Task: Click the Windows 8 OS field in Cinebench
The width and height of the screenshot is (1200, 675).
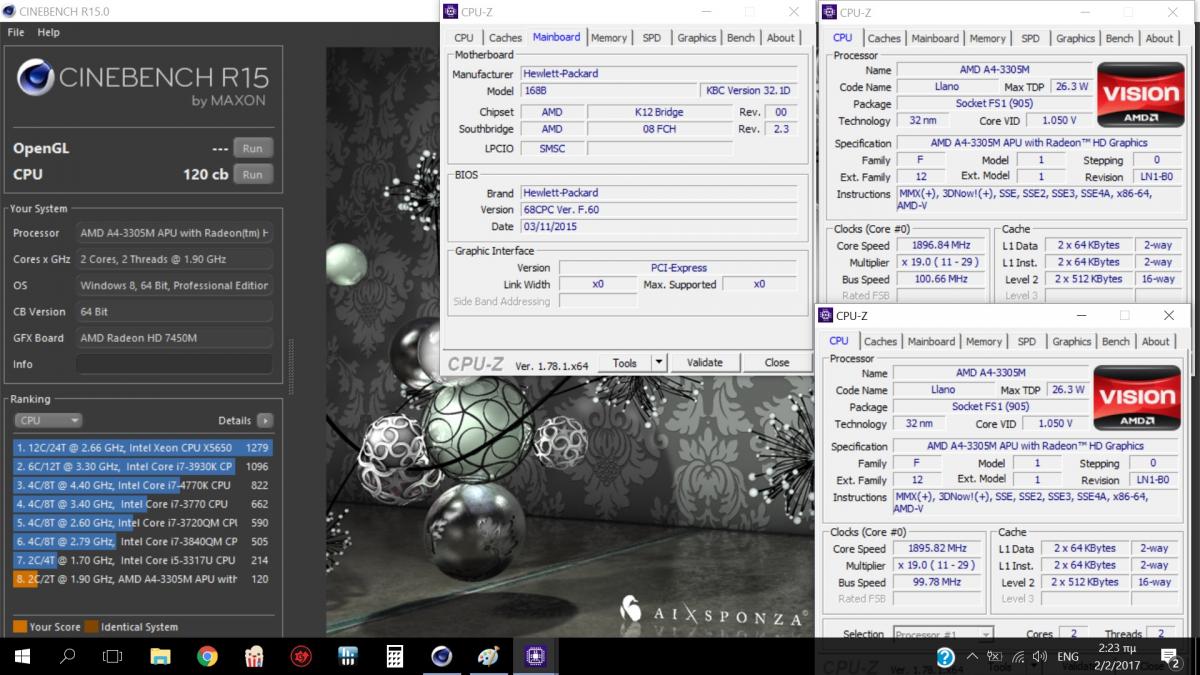Action: pos(175,286)
